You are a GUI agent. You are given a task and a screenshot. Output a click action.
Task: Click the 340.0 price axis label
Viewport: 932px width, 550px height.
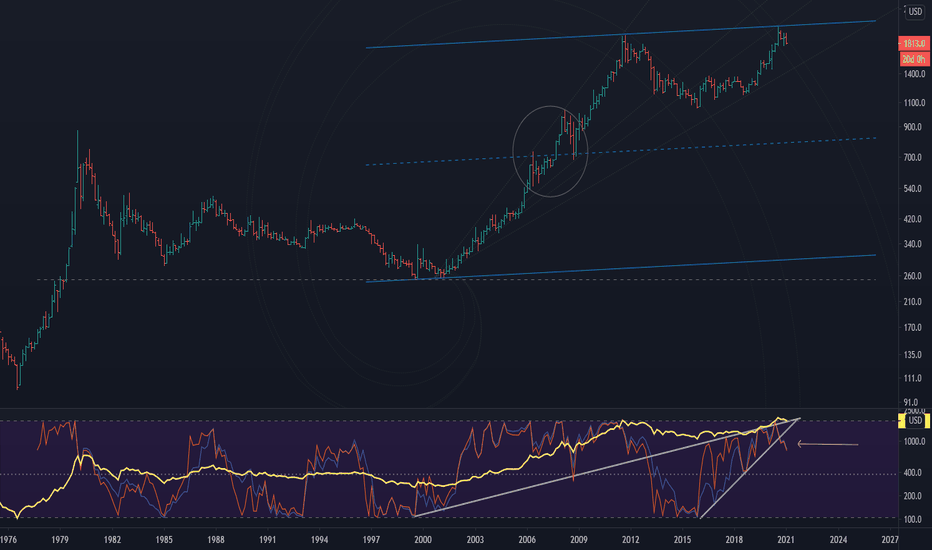click(914, 244)
